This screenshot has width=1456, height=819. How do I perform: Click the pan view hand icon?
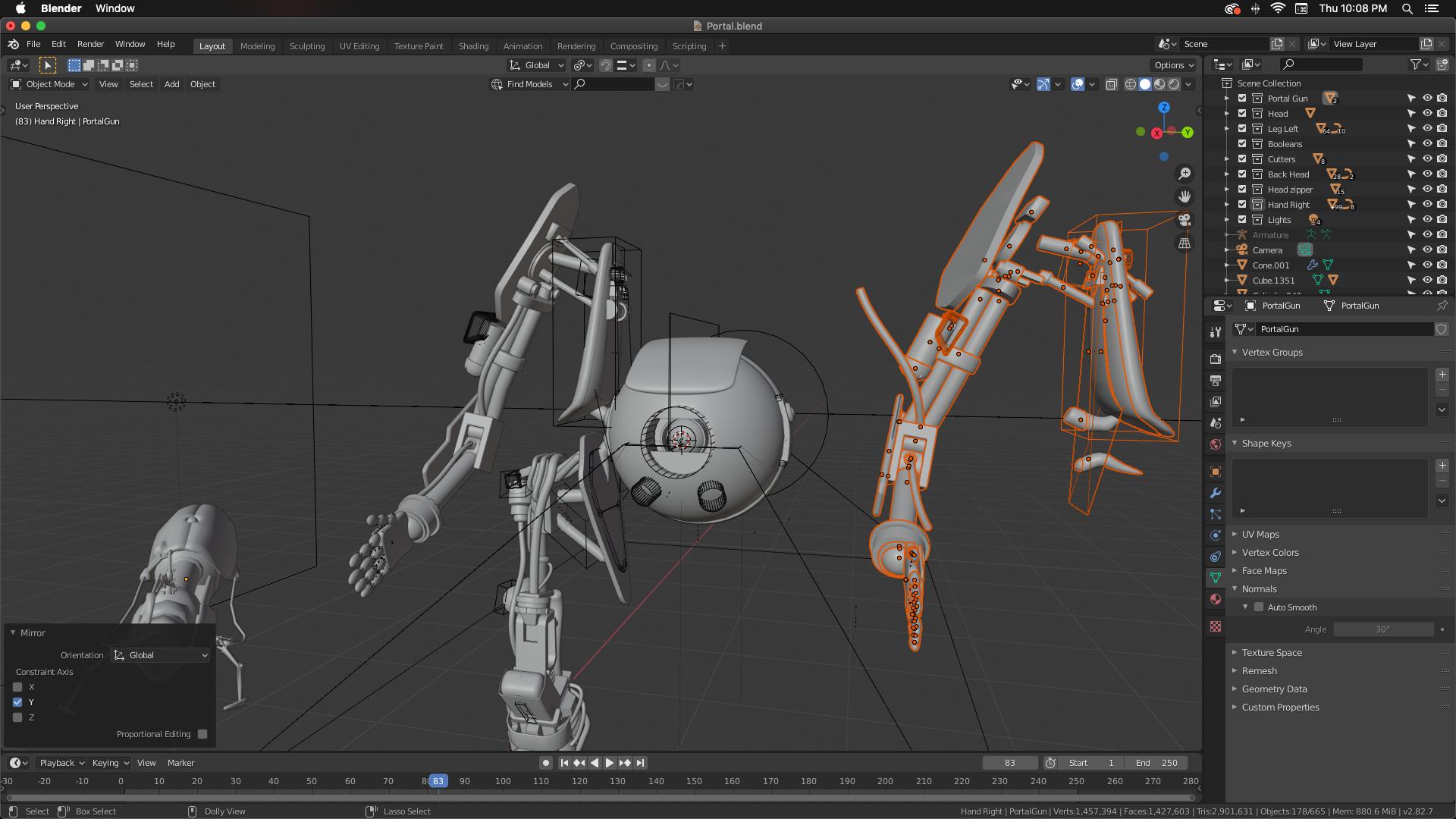(x=1185, y=196)
